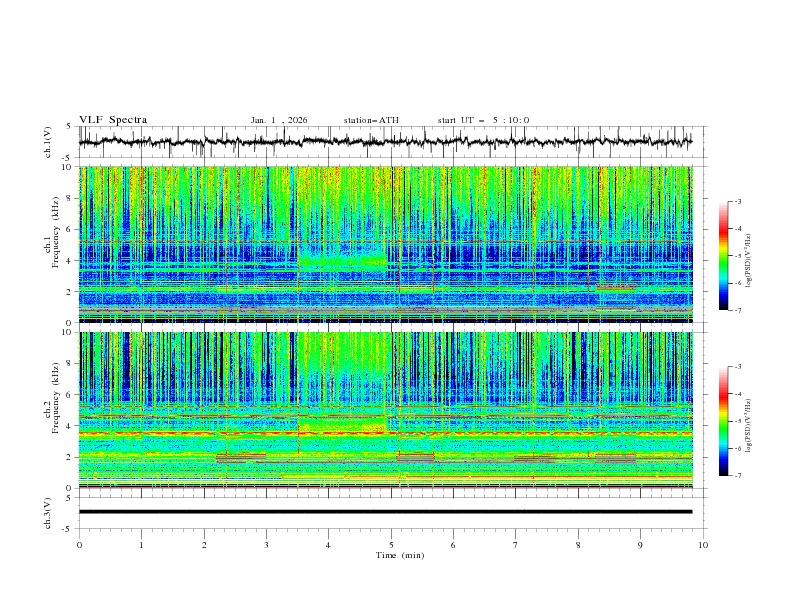Click the 'VLF Spectra' title text
792x612 pixels.
(x=113, y=120)
